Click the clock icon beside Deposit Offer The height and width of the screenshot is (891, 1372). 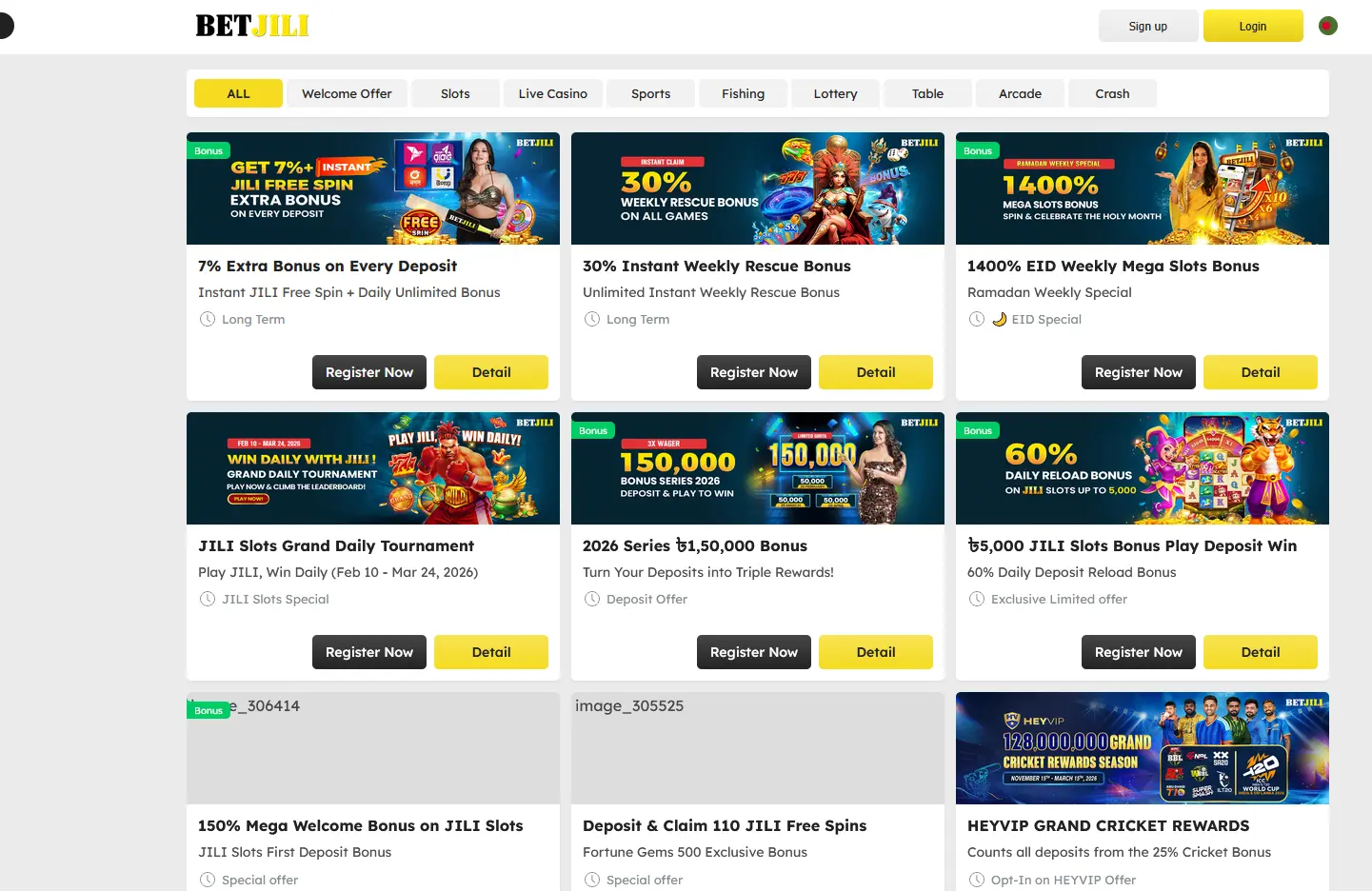coord(591,599)
